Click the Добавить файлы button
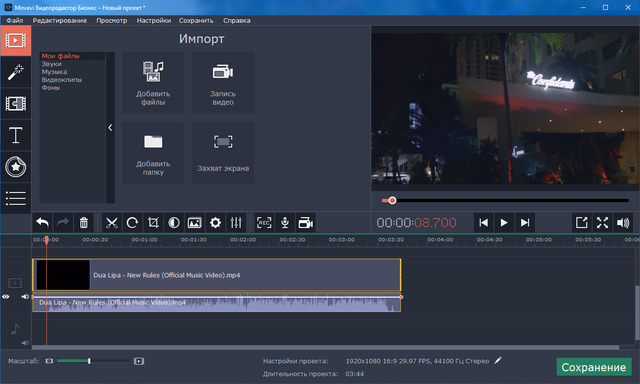Image resolution: width=640 pixels, height=384 pixels. [x=153, y=83]
